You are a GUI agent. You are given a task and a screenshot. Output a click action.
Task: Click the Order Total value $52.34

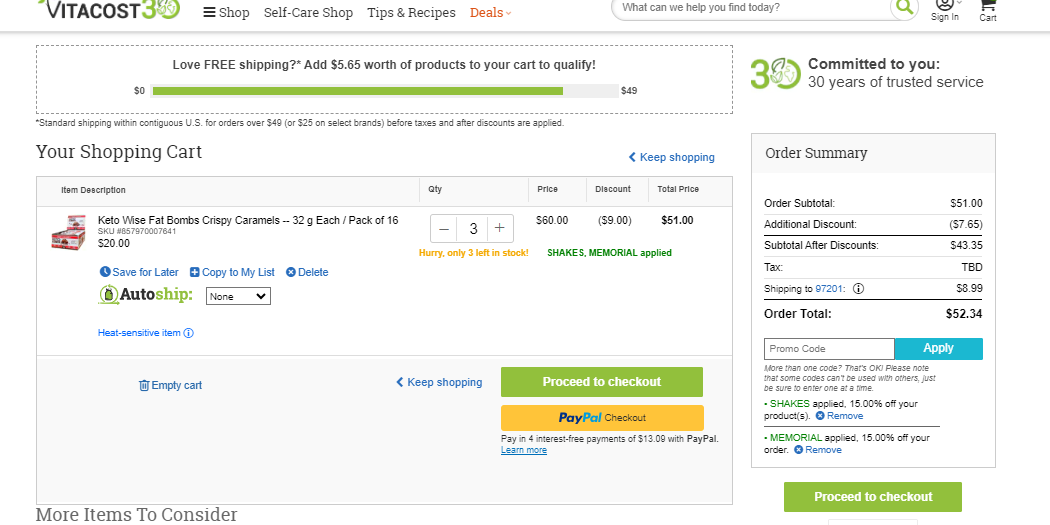coord(964,313)
